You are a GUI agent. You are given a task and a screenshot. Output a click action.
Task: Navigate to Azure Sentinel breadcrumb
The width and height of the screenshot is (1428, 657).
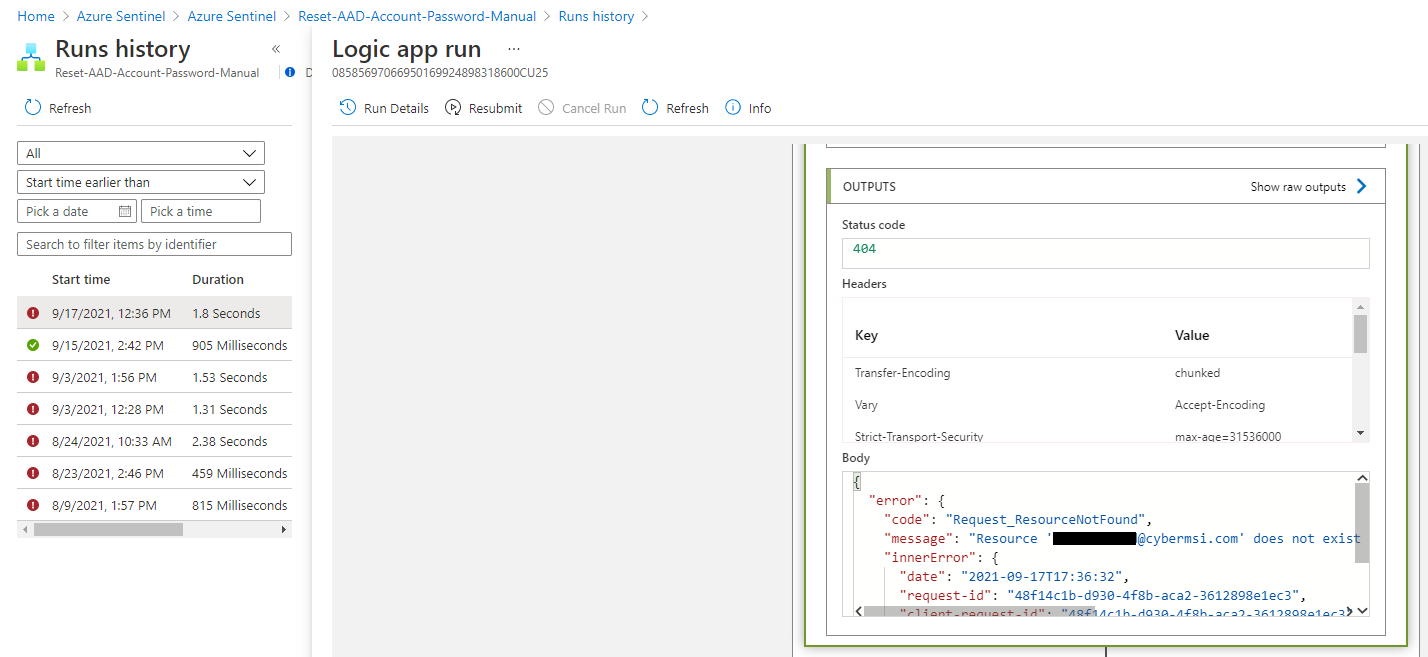(x=121, y=15)
